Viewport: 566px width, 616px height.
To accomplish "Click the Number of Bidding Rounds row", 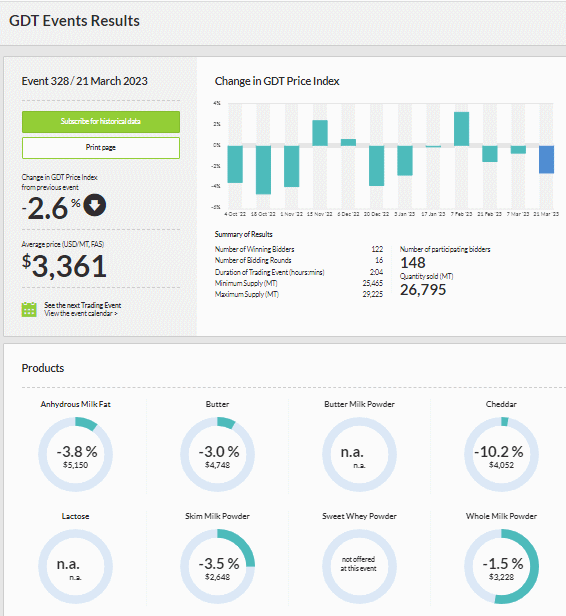I will coord(299,260).
